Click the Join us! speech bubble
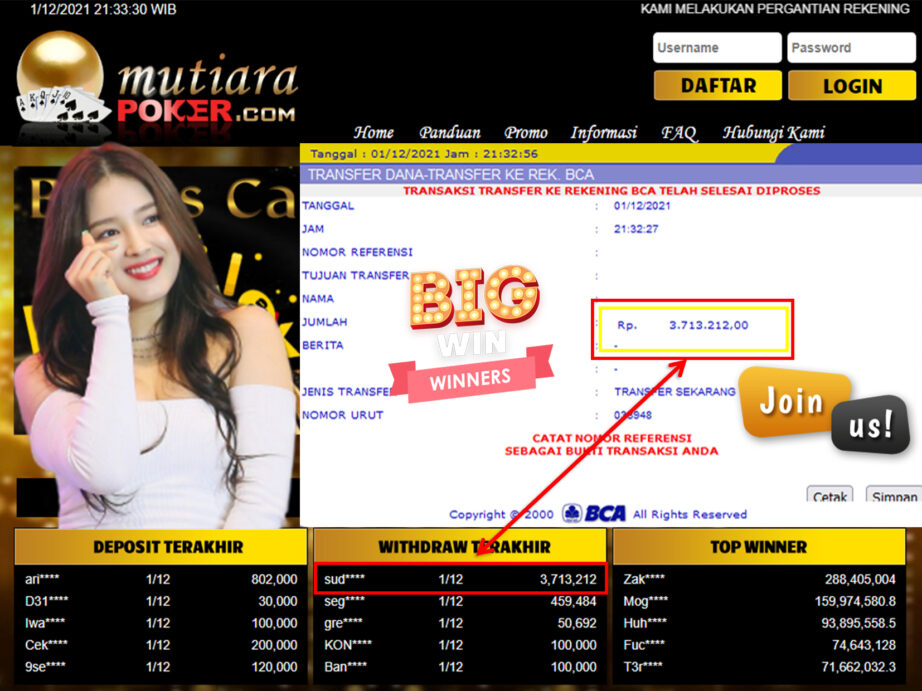Screen dimensions: 922x691 823,411
